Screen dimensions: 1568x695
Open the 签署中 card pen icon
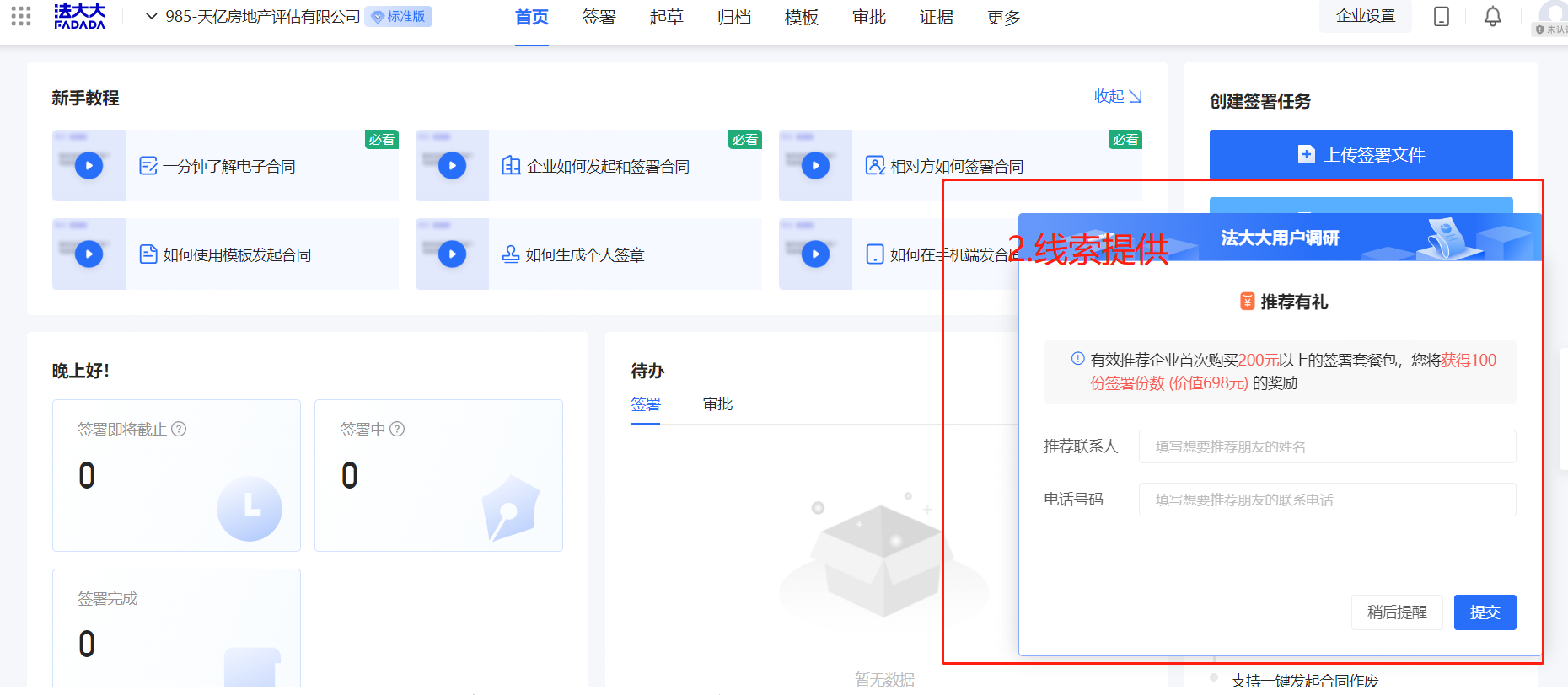[x=509, y=508]
